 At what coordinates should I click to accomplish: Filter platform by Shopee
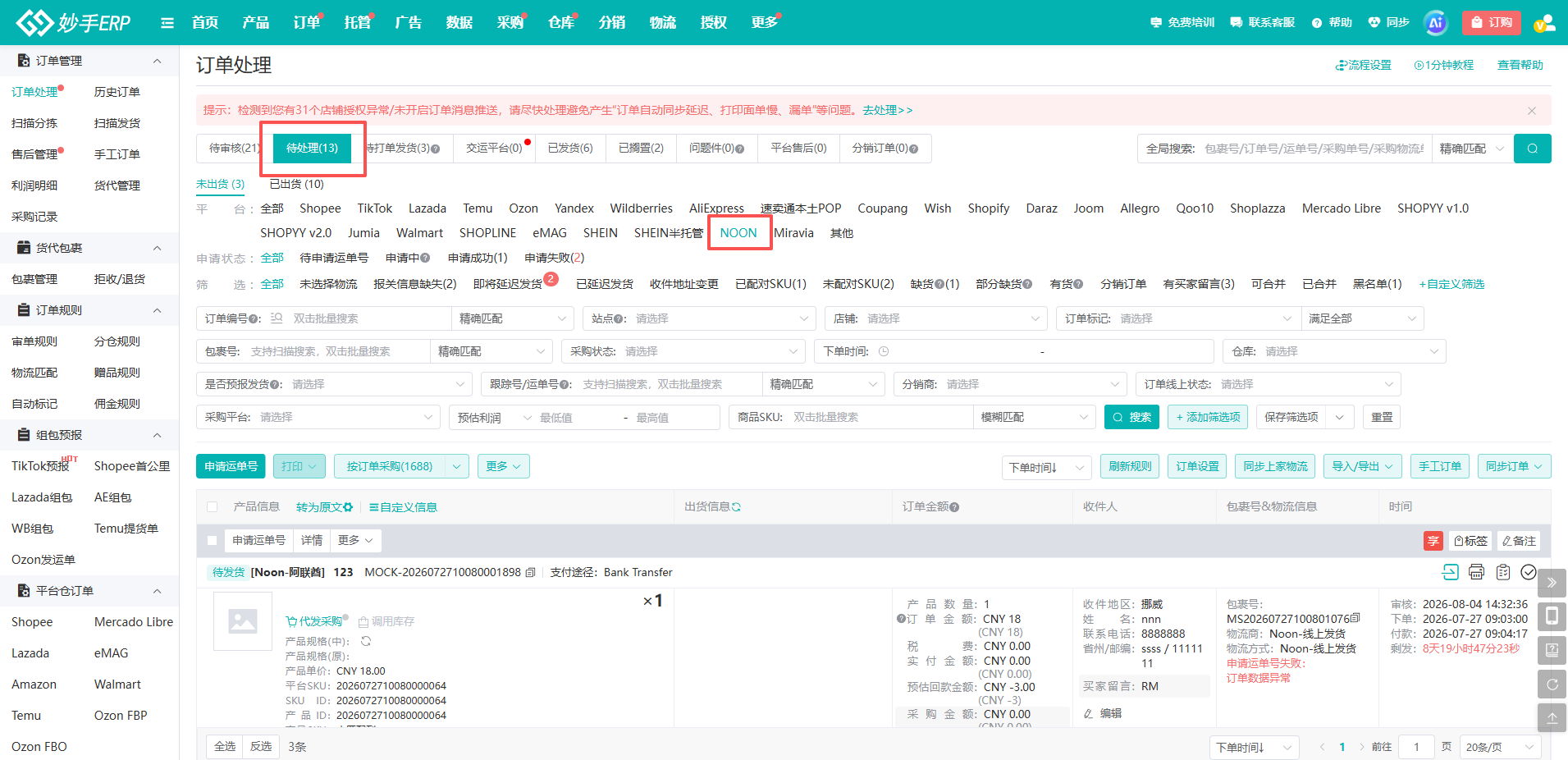(x=320, y=208)
